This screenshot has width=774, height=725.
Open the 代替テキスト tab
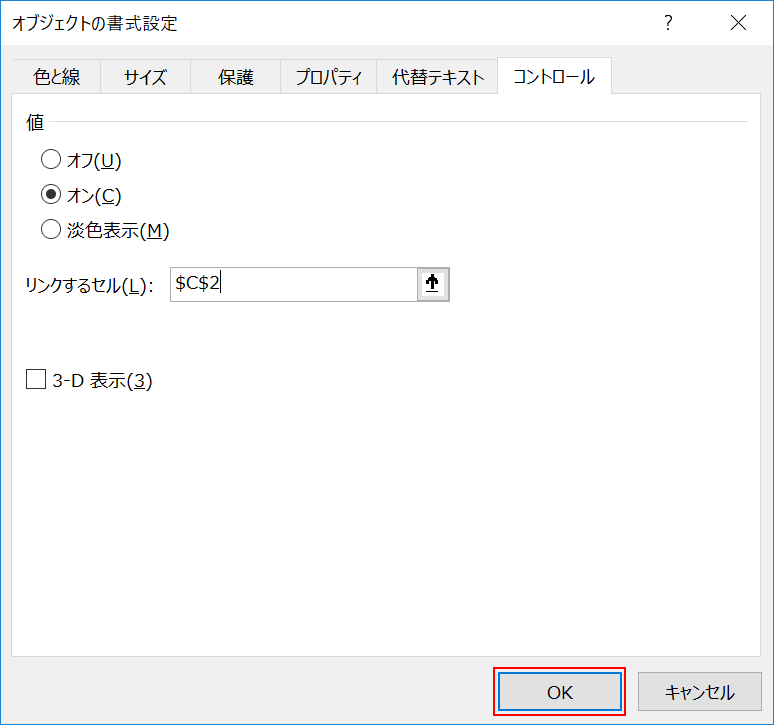point(437,76)
